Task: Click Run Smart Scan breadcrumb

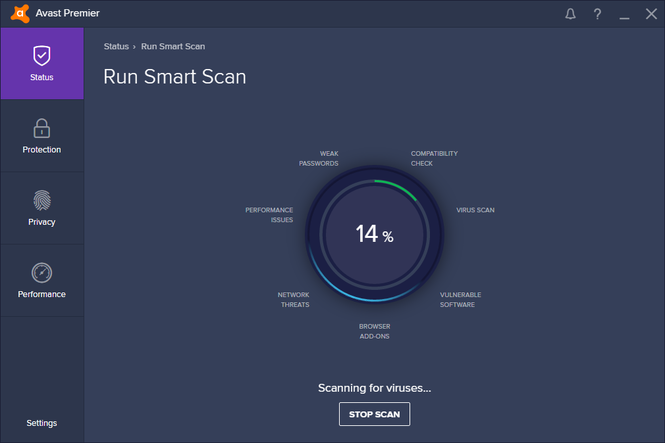Action: click(x=173, y=46)
